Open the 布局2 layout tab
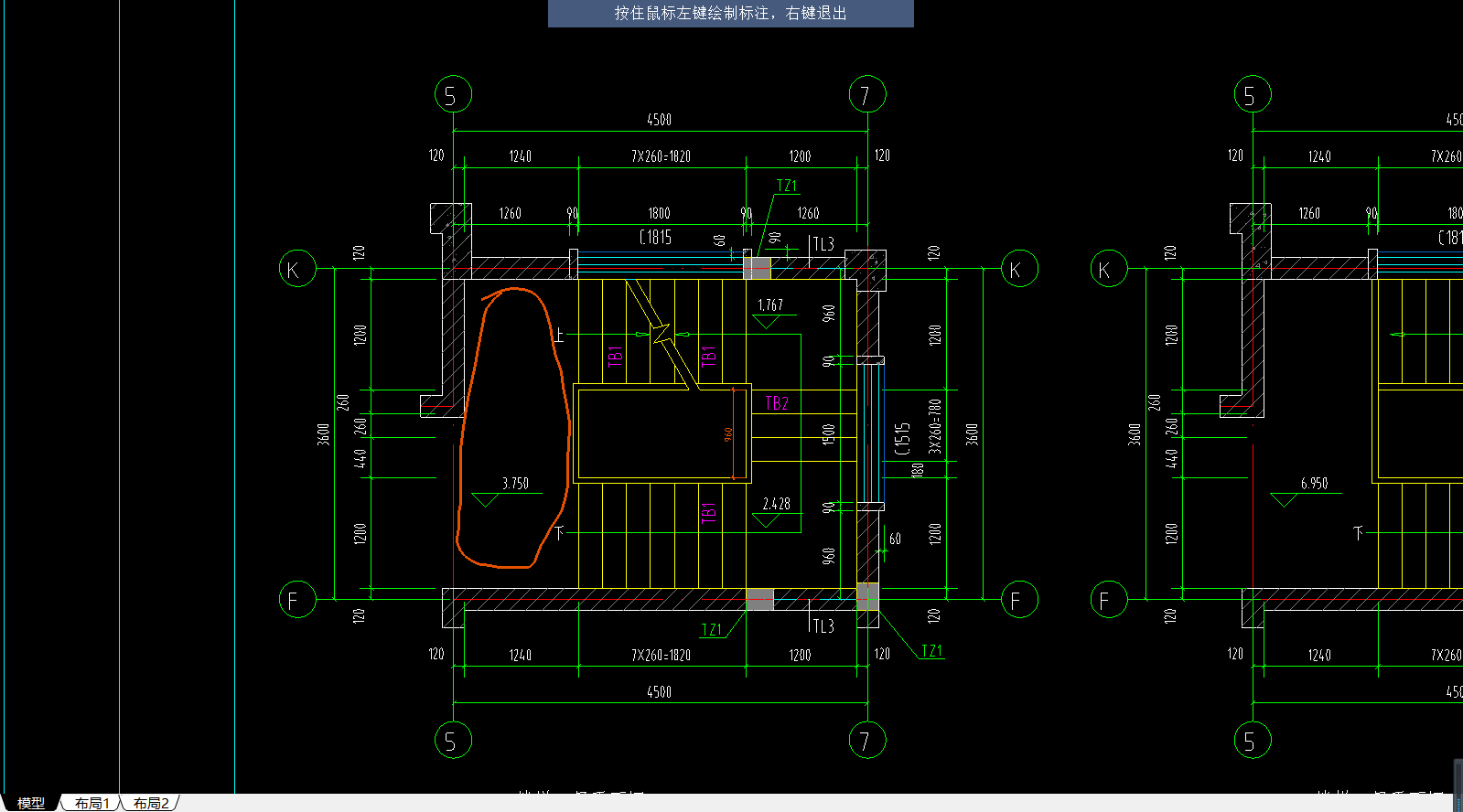 pos(151,803)
